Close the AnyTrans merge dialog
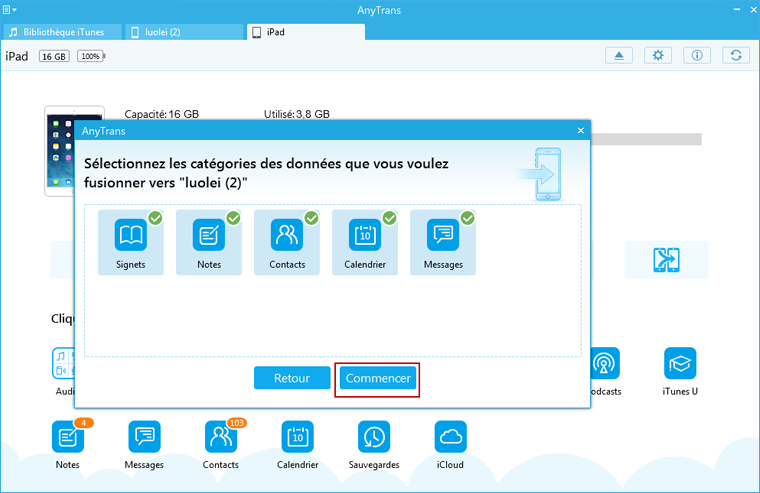This screenshot has width=760, height=493. [x=581, y=130]
